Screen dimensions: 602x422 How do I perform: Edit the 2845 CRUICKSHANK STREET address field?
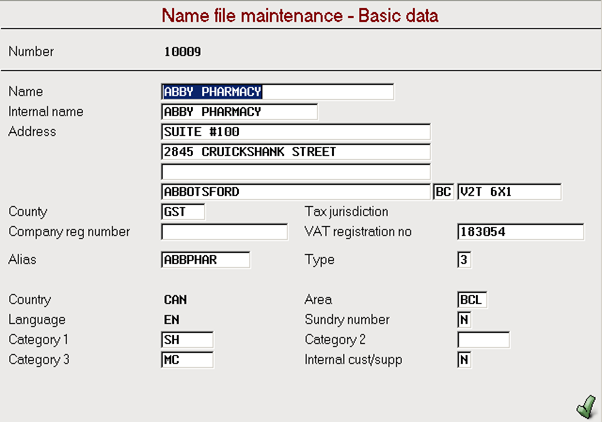point(296,152)
